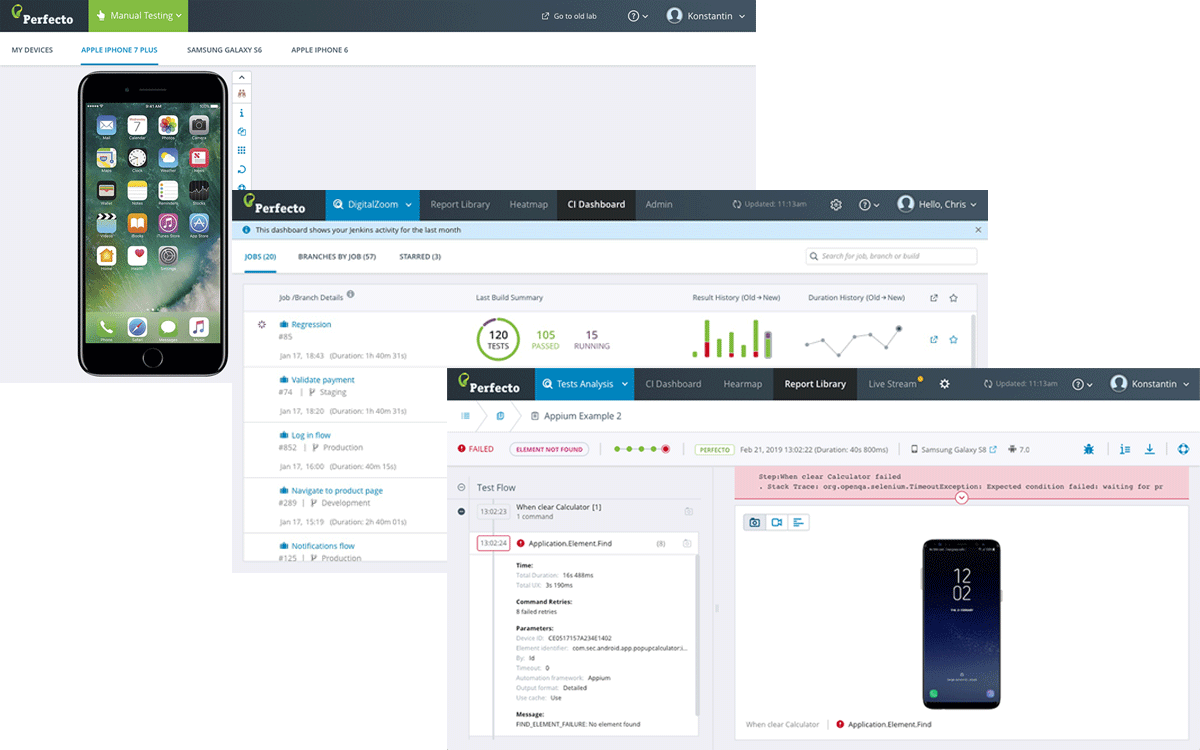Switch to the SAMSUNG GALAXY S6 tab
The width and height of the screenshot is (1200, 750).
[224, 48]
